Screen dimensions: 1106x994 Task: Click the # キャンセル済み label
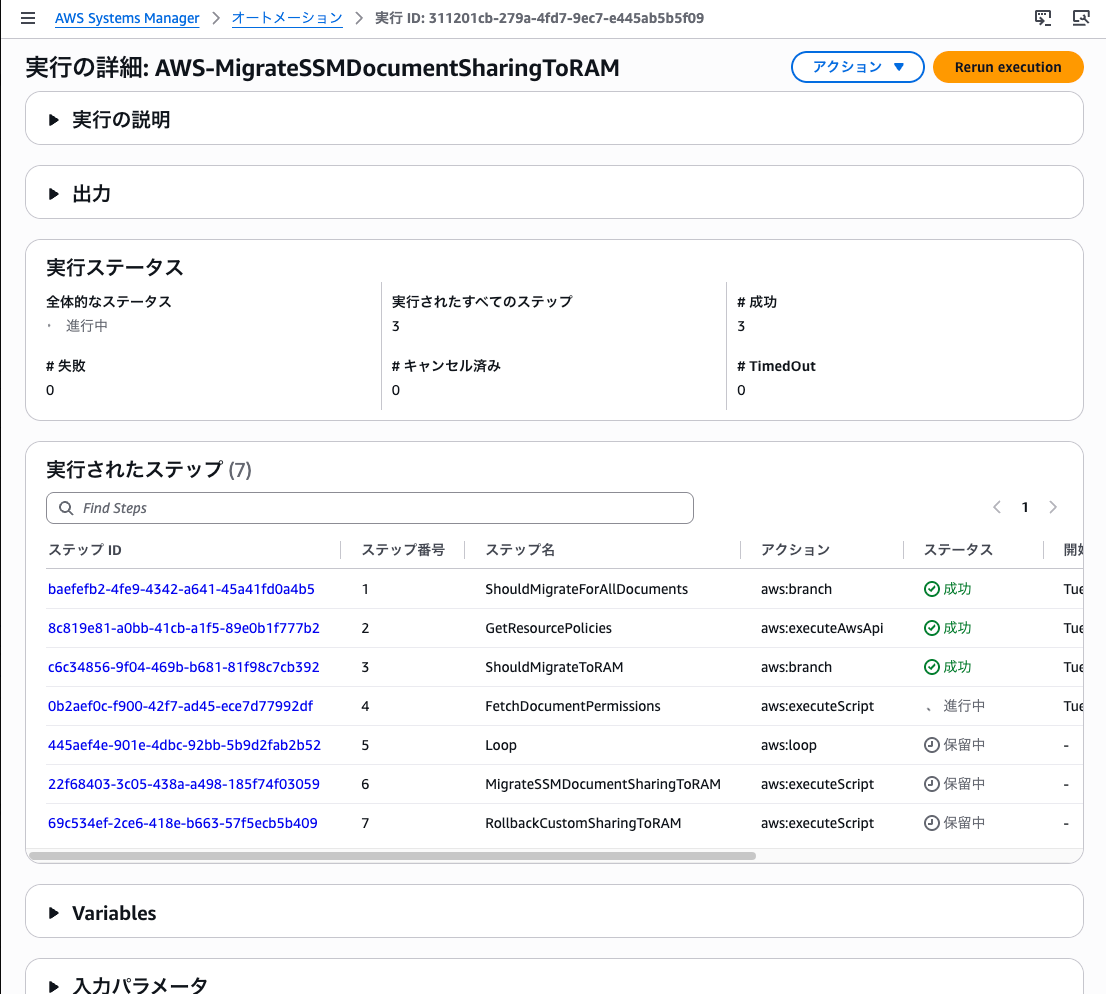tap(446, 366)
